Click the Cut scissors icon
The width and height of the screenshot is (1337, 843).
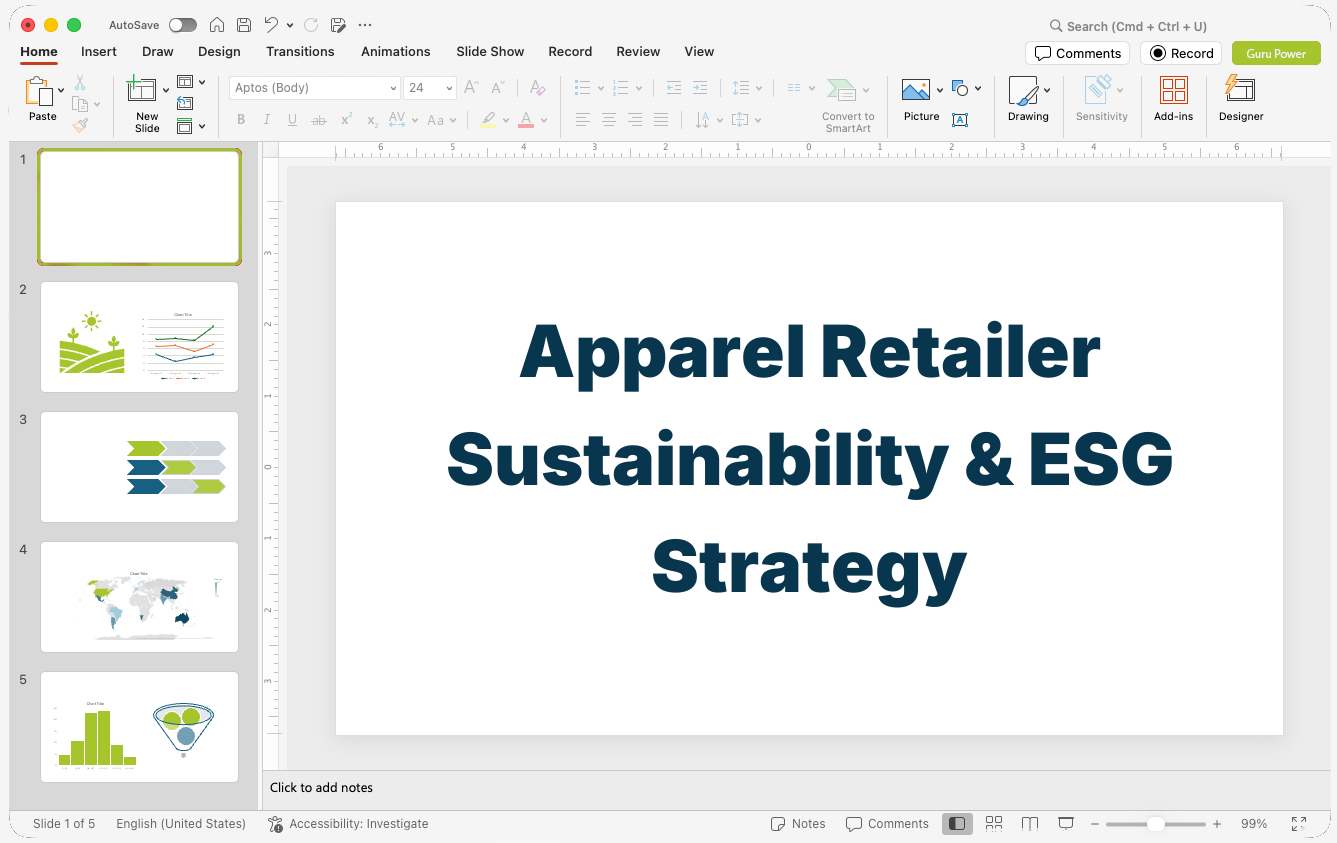80,83
